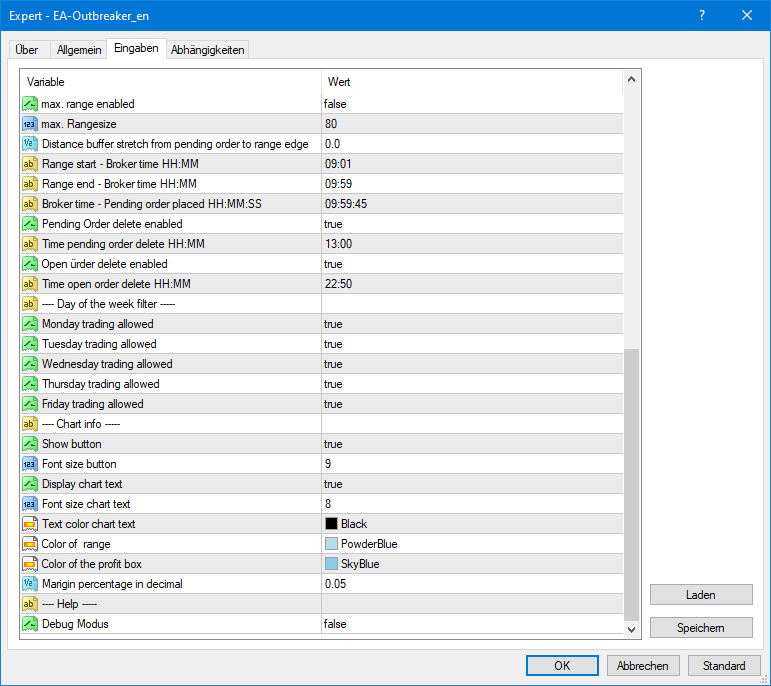Click the bool icon beside Open ürder delete enabled
771x686 pixels.
(30, 264)
